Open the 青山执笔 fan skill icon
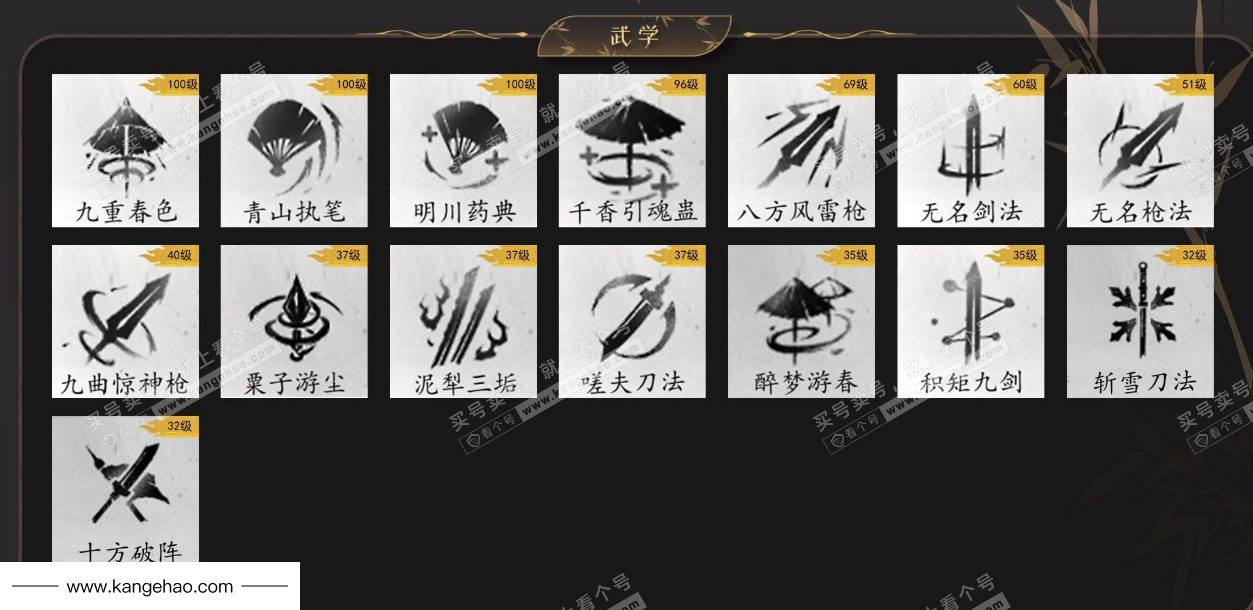Screen dimensions: 1253x610 coord(294,151)
